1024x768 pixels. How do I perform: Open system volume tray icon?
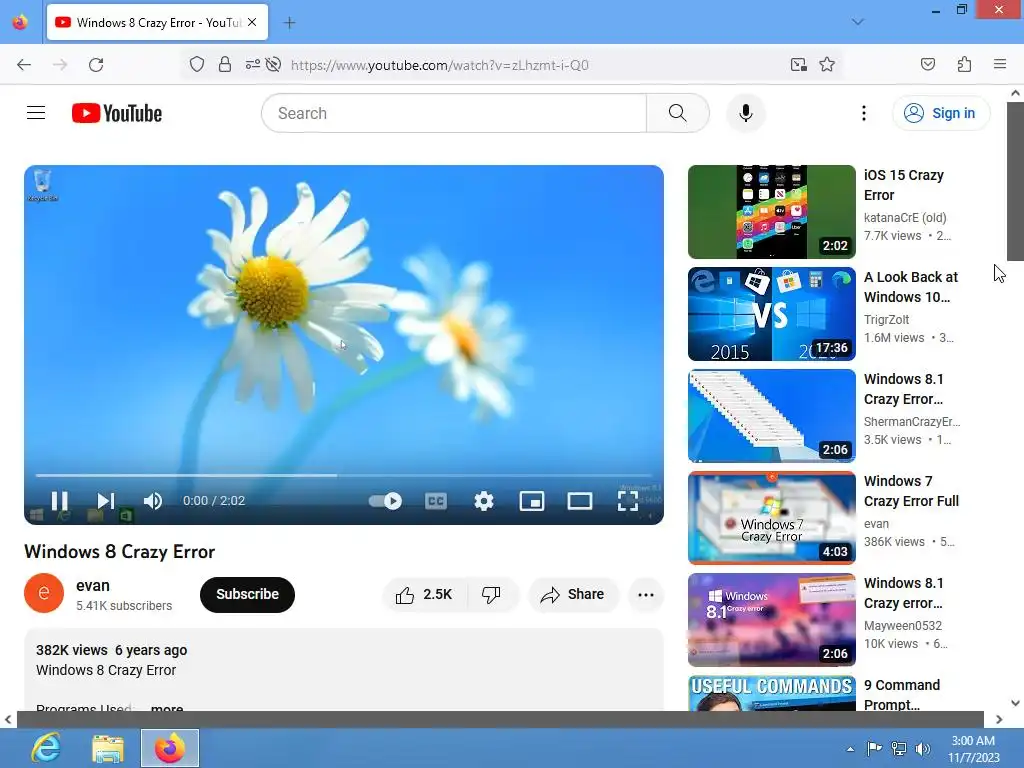[922, 749]
